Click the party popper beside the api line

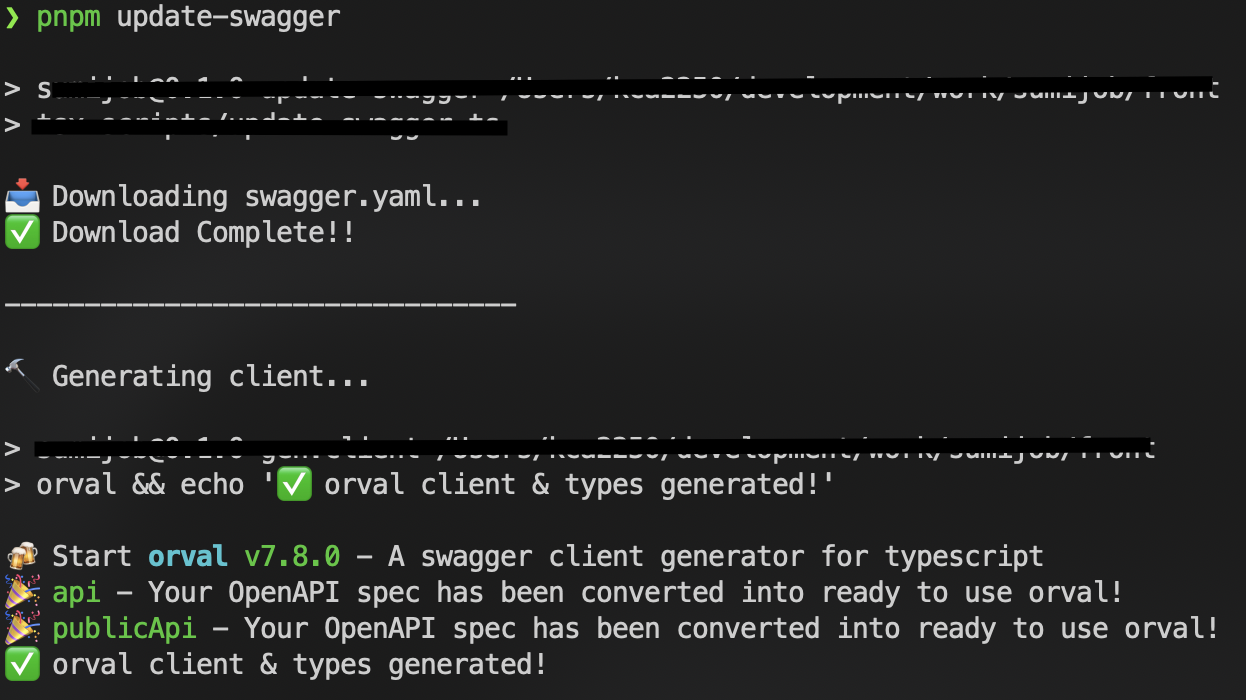tap(22, 592)
